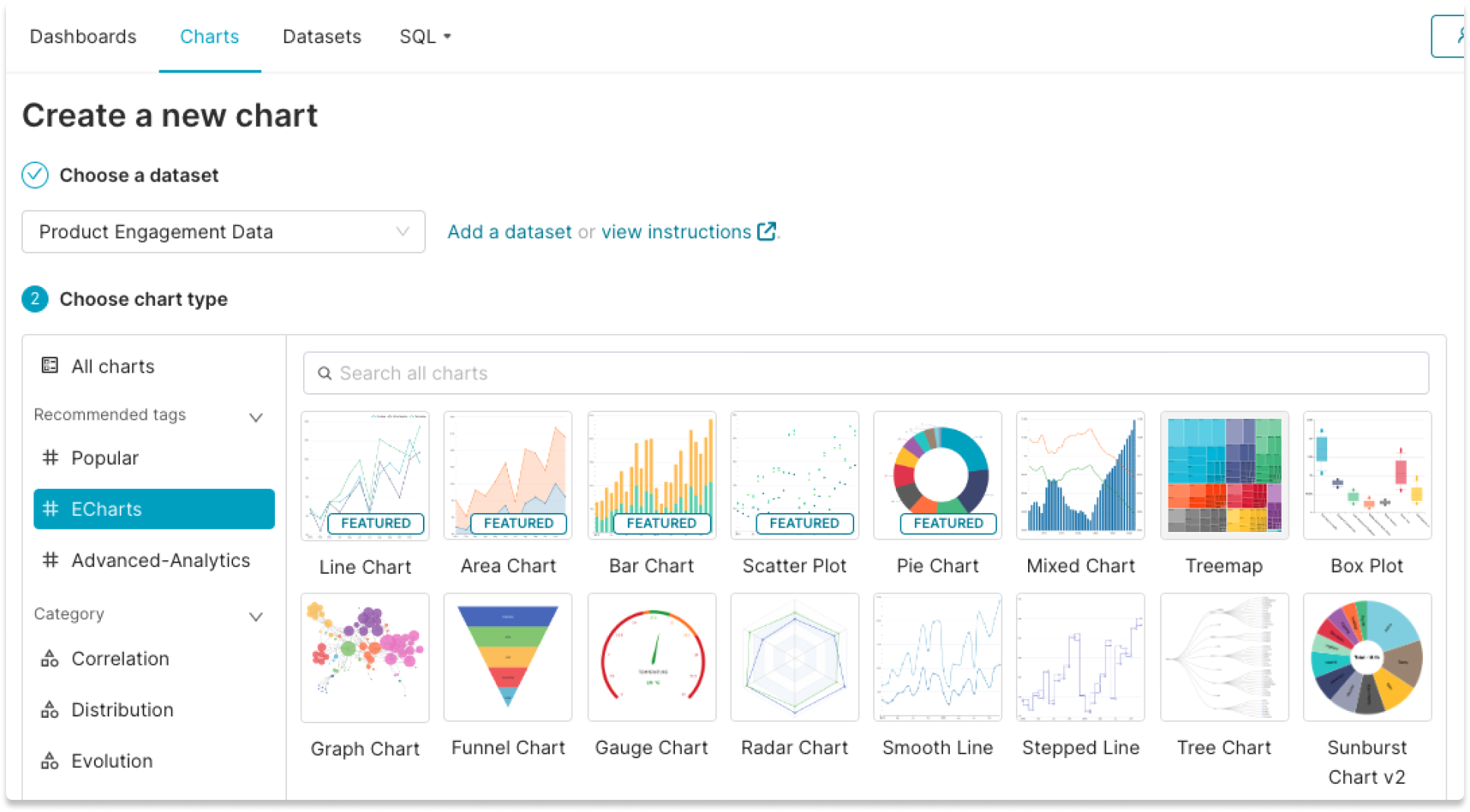Select All charts in the sidebar
This screenshot has height=812, width=1470.
coord(112,367)
